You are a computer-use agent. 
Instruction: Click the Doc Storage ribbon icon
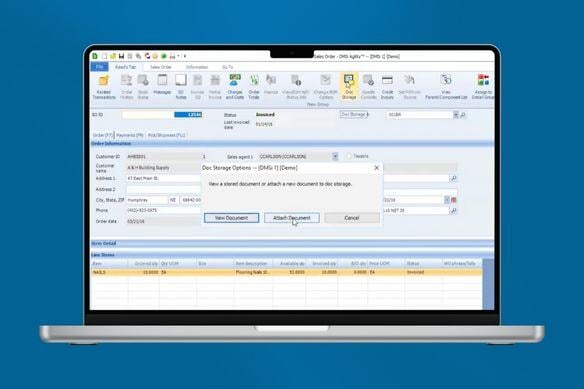tap(349, 87)
